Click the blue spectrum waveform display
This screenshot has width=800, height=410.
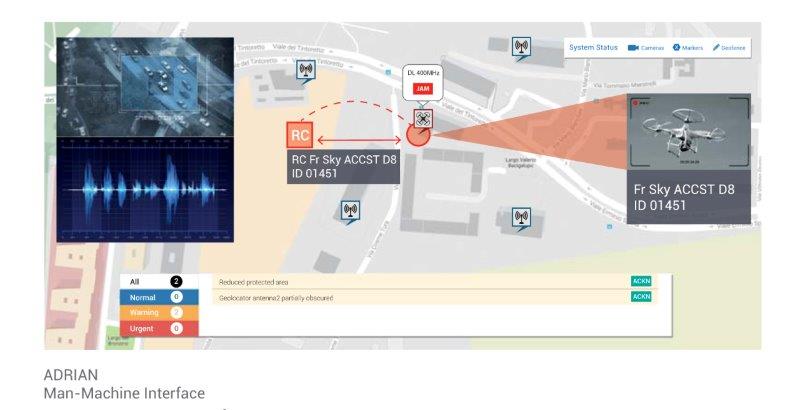tap(145, 189)
